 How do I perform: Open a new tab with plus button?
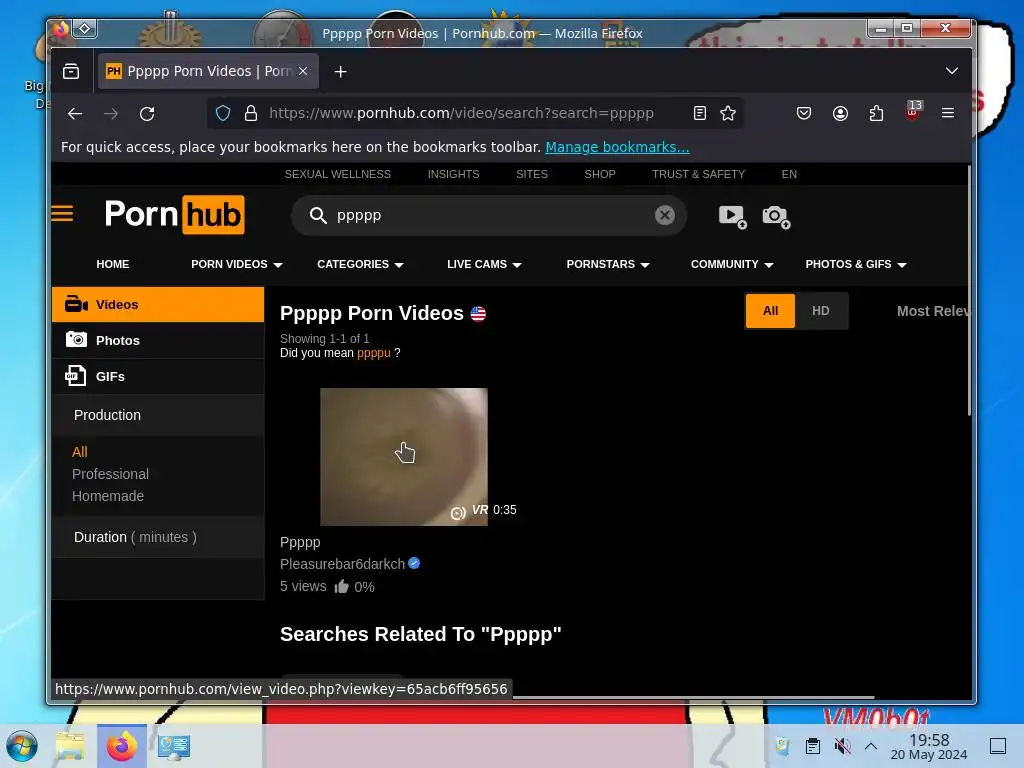click(x=340, y=71)
